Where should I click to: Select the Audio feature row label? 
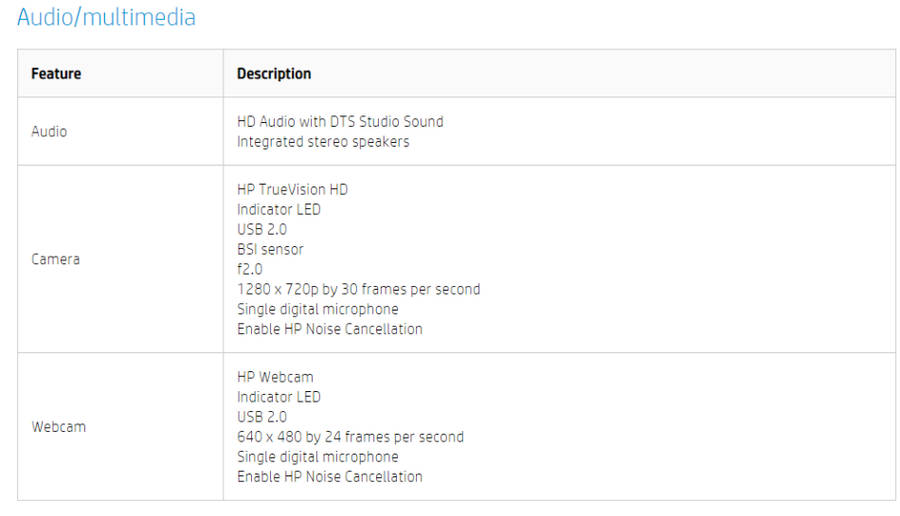(x=49, y=131)
